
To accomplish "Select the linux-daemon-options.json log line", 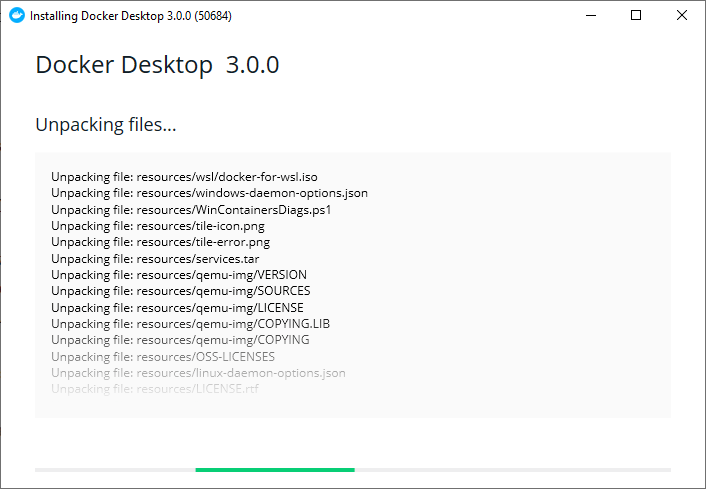I will (x=198, y=373).
